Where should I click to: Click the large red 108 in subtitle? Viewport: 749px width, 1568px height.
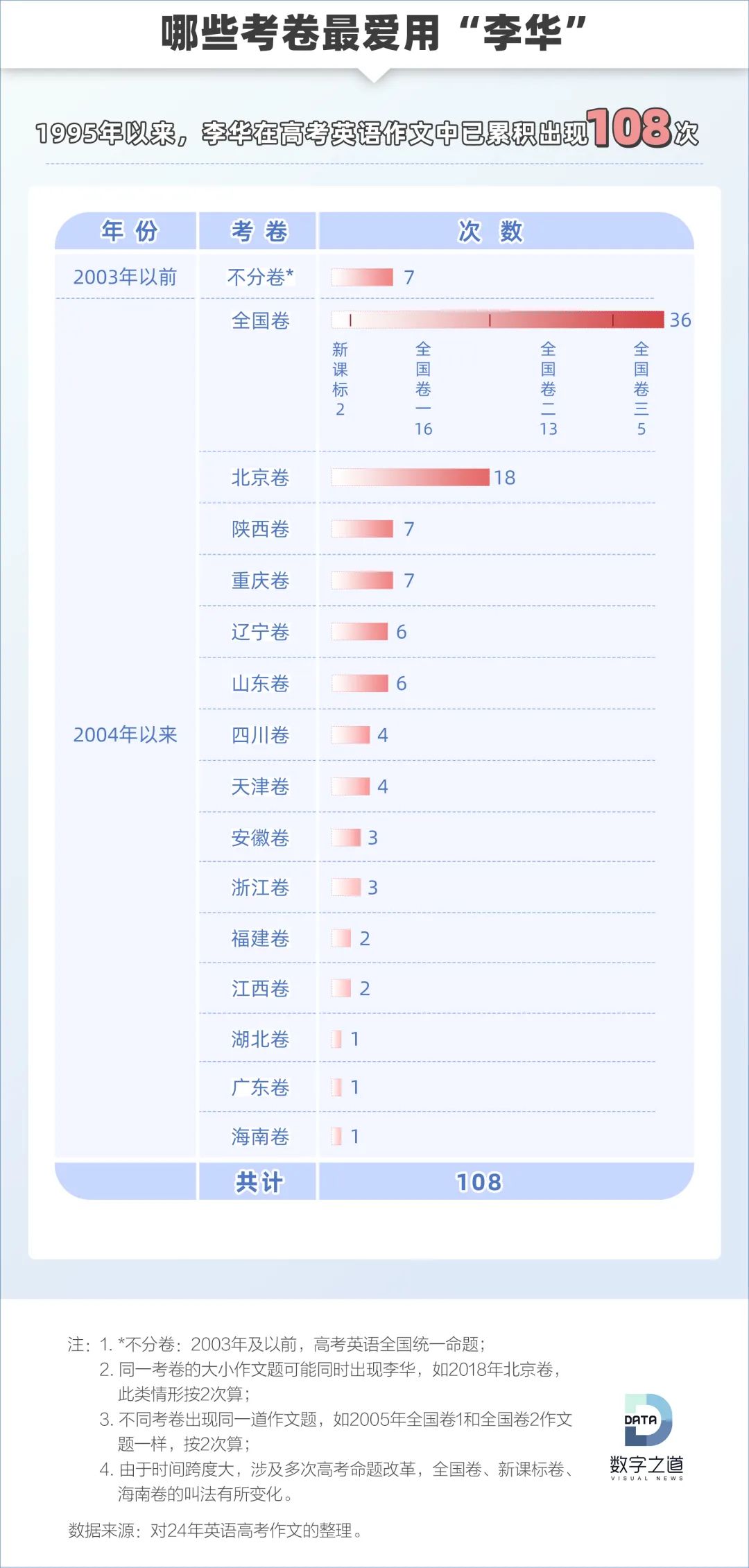point(629,128)
